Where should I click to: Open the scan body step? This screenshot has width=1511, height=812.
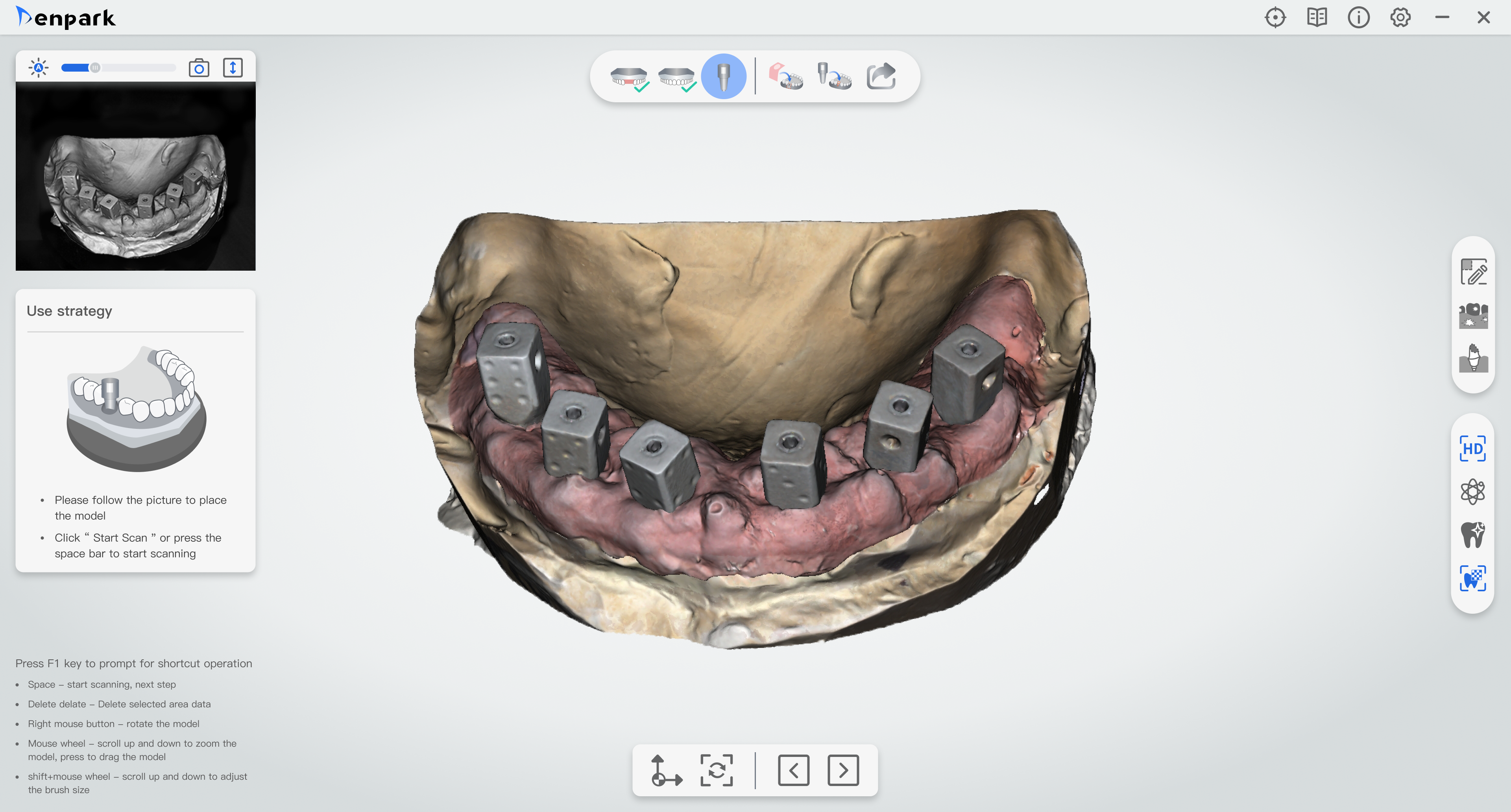(723, 77)
